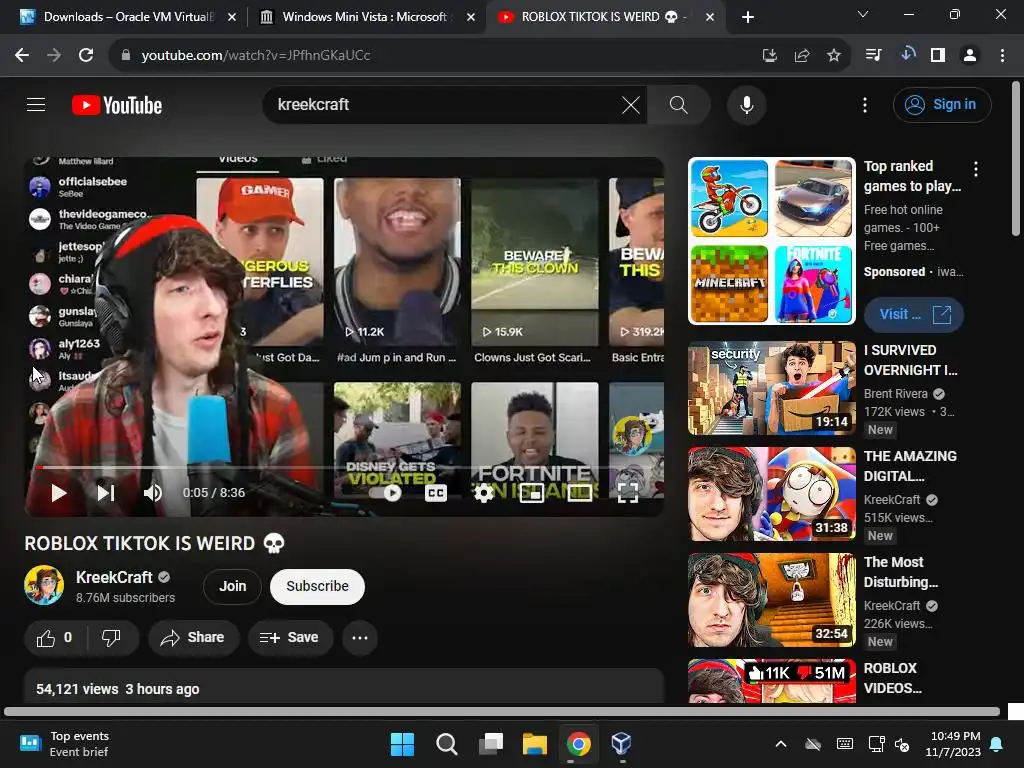The height and width of the screenshot is (768, 1024).
Task: Toggle autoplay switch in player
Action: coord(385,493)
